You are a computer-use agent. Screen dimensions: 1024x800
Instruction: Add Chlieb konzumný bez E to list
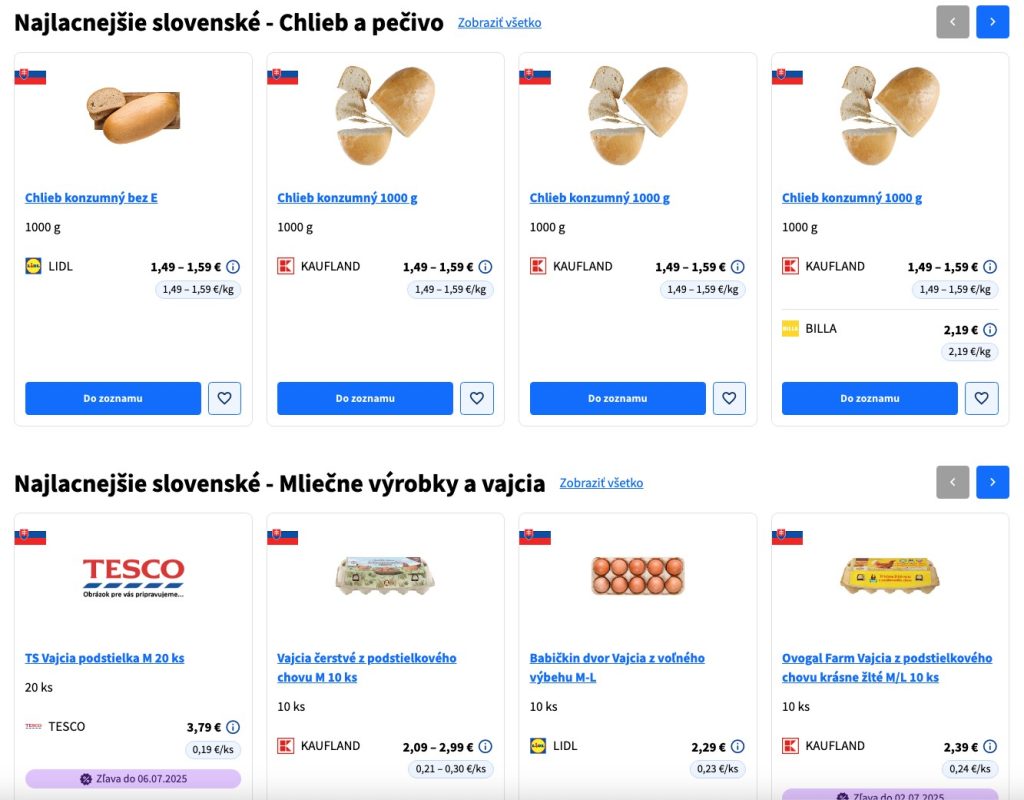coord(113,398)
